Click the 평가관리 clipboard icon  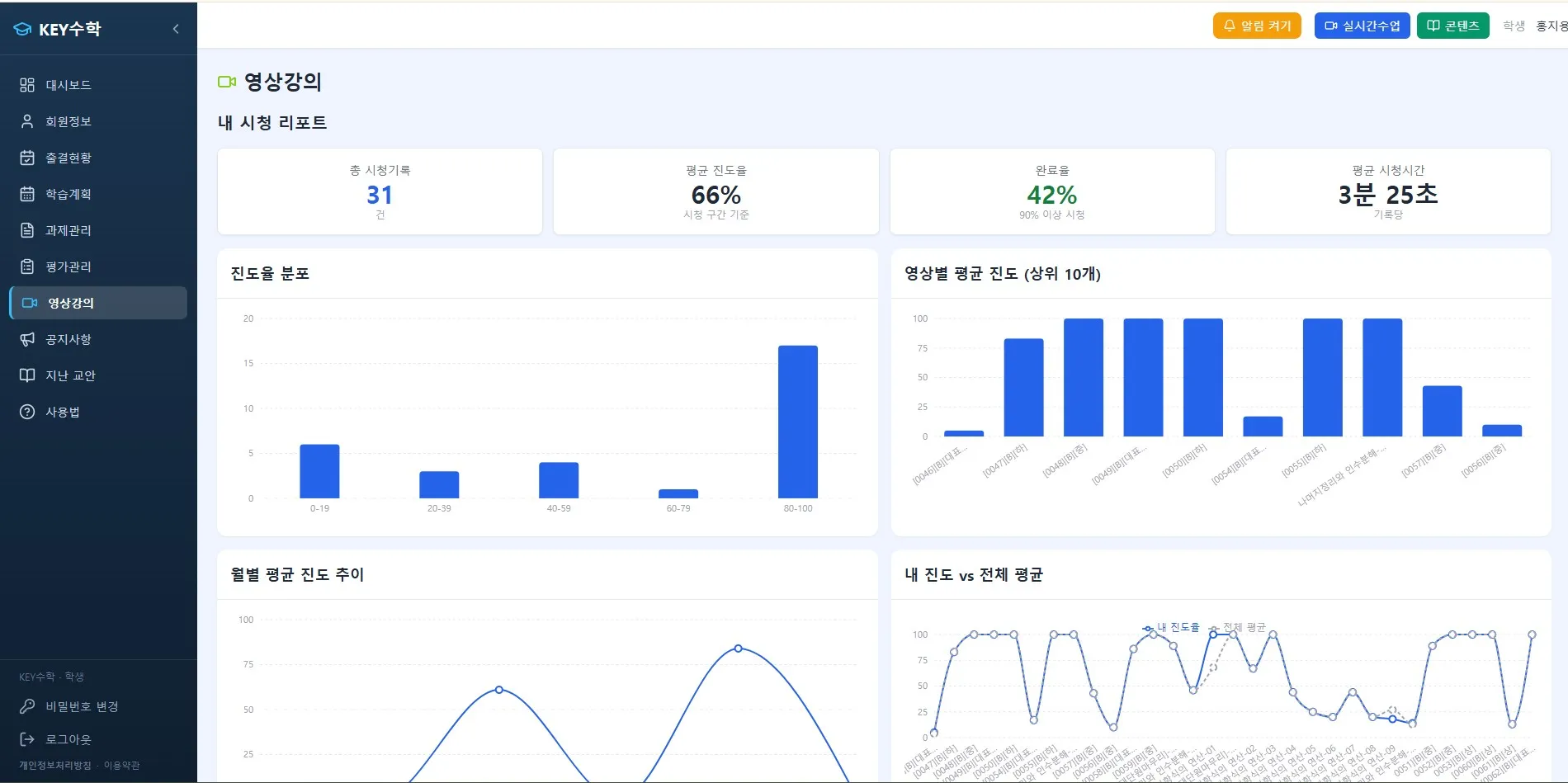coord(27,267)
